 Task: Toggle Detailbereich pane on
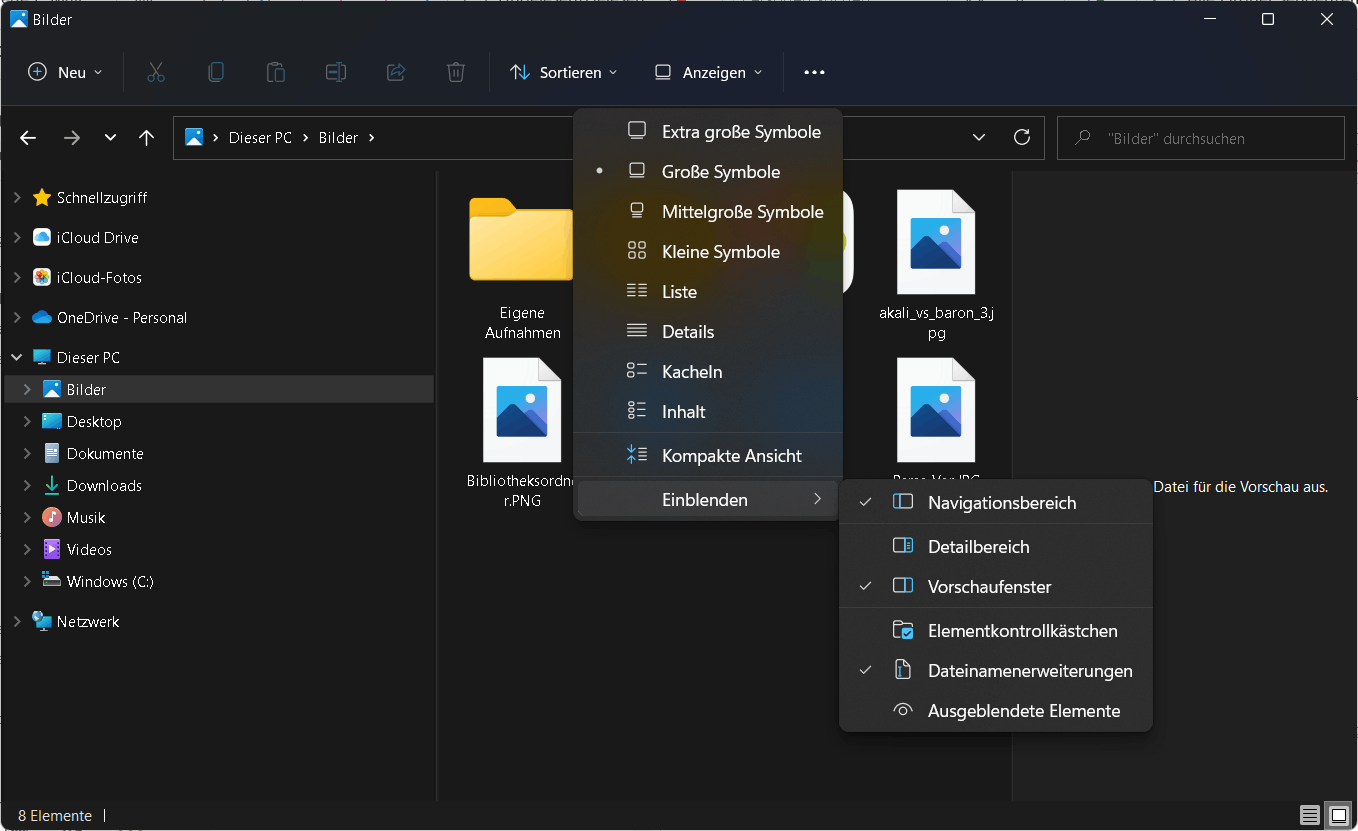point(996,547)
